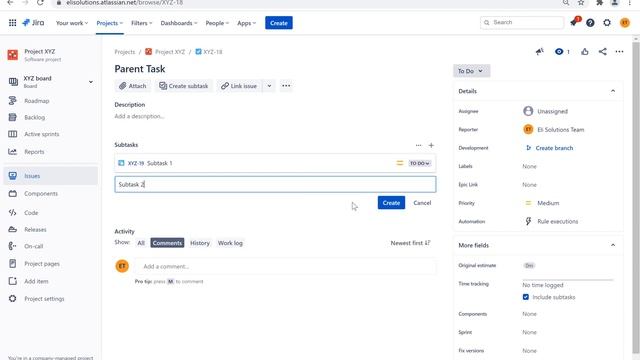This screenshot has width=640, height=360.
Task: Click Add item in the sidebar
Action: pos(36,281)
